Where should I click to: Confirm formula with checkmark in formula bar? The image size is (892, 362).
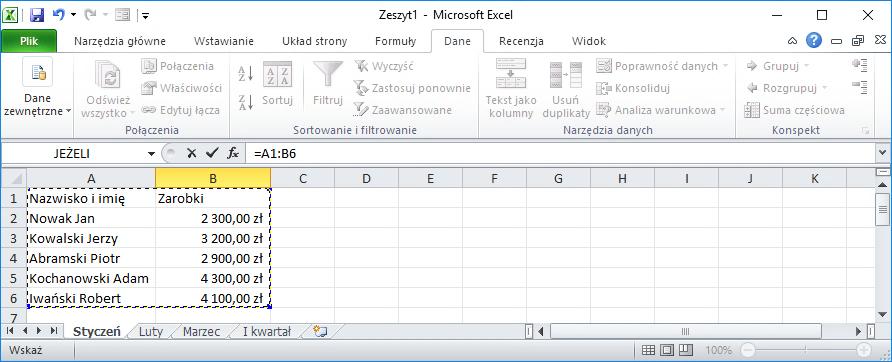pyautogui.click(x=212, y=153)
